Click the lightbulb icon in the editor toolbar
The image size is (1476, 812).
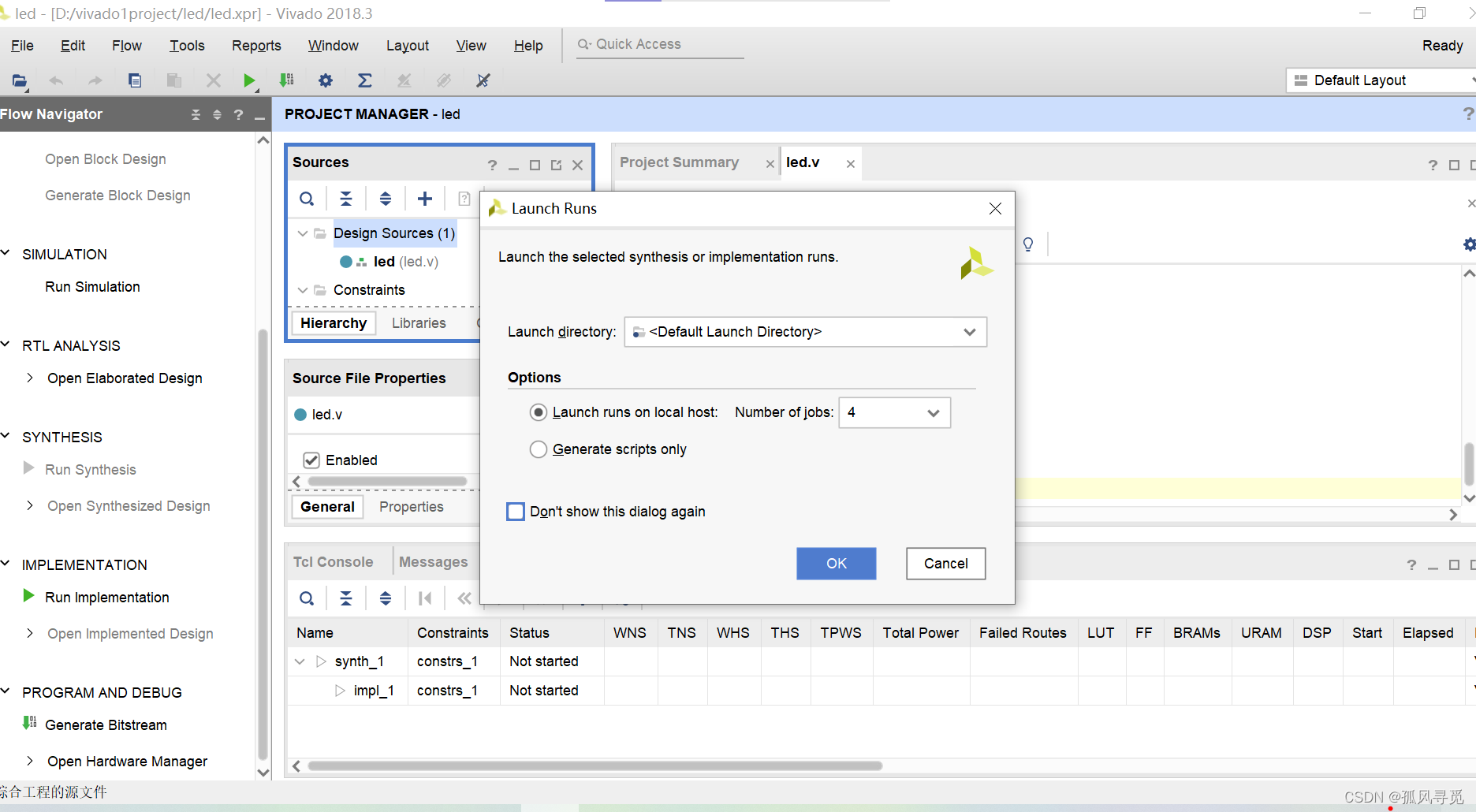[x=1028, y=244]
